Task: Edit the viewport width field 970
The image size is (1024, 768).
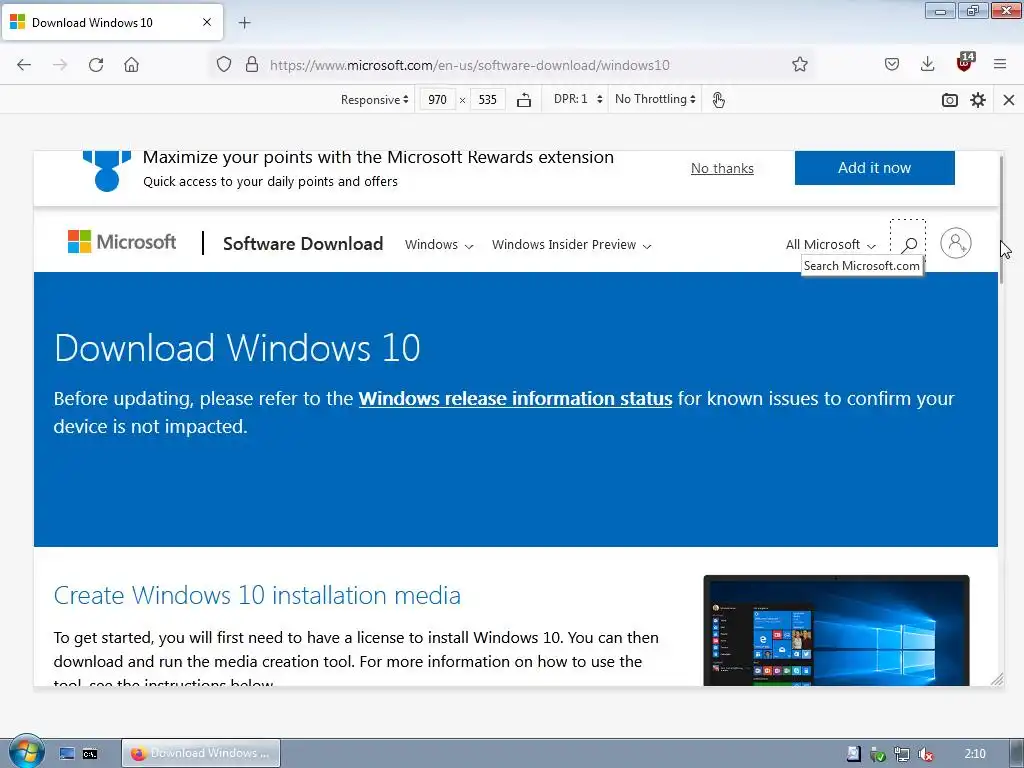Action: [x=437, y=99]
